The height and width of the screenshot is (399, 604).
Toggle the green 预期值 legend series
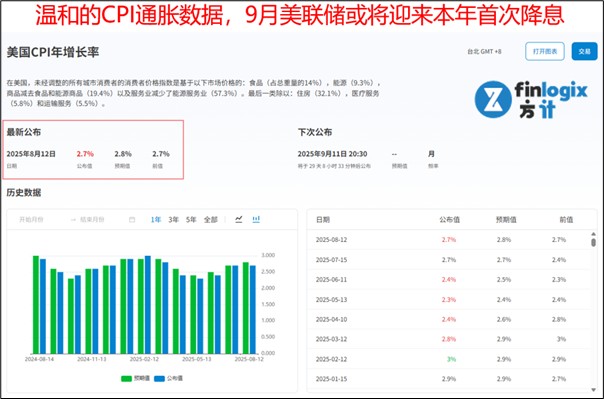tap(135, 378)
